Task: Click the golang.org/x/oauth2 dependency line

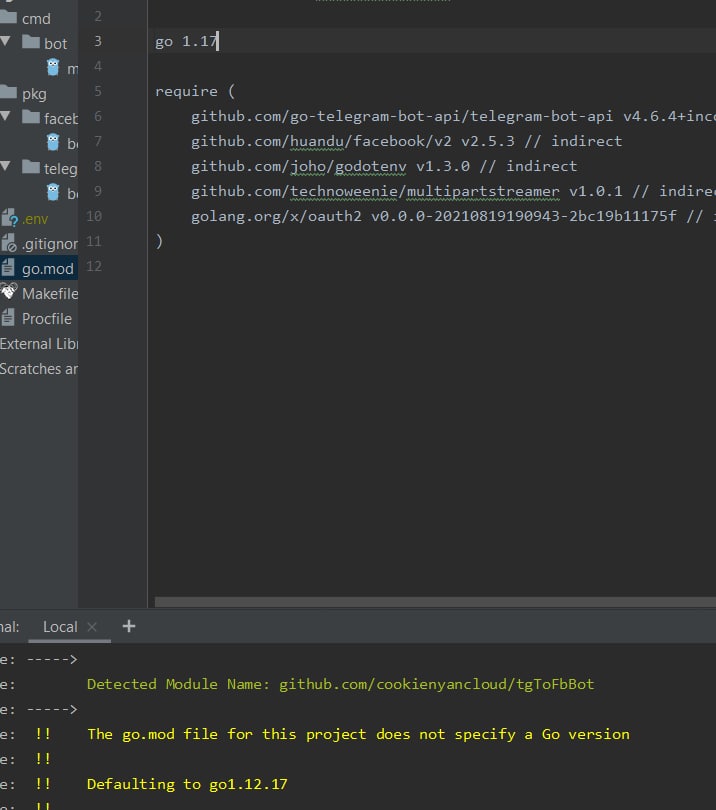Action: pyautogui.click(x=453, y=216)
